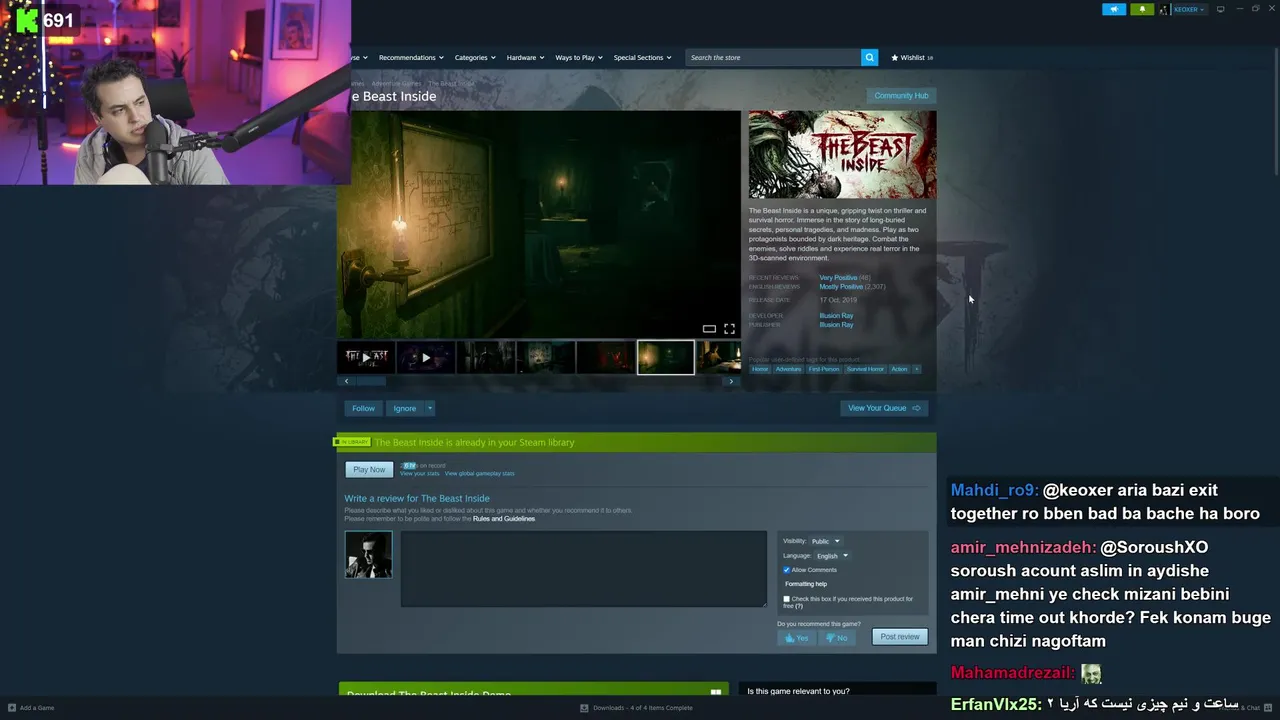Viewport: 1280px width, 720px height.
Task: Open the Ways to Play dropdown
Action: coord(579,58)
